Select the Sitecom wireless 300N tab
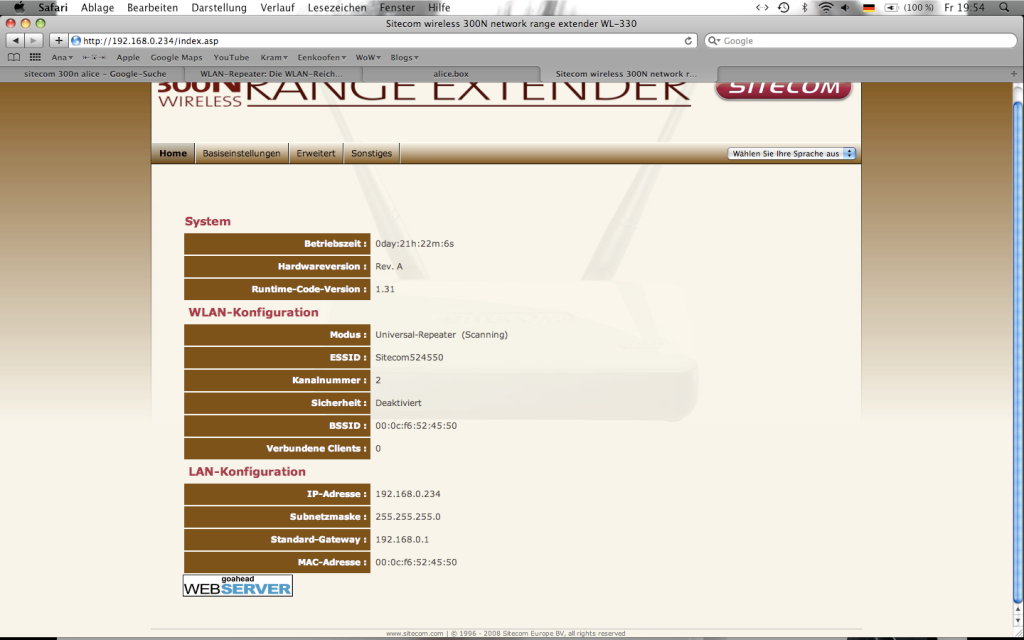Screen dimensions: 1024x640 tap(627, 74)
